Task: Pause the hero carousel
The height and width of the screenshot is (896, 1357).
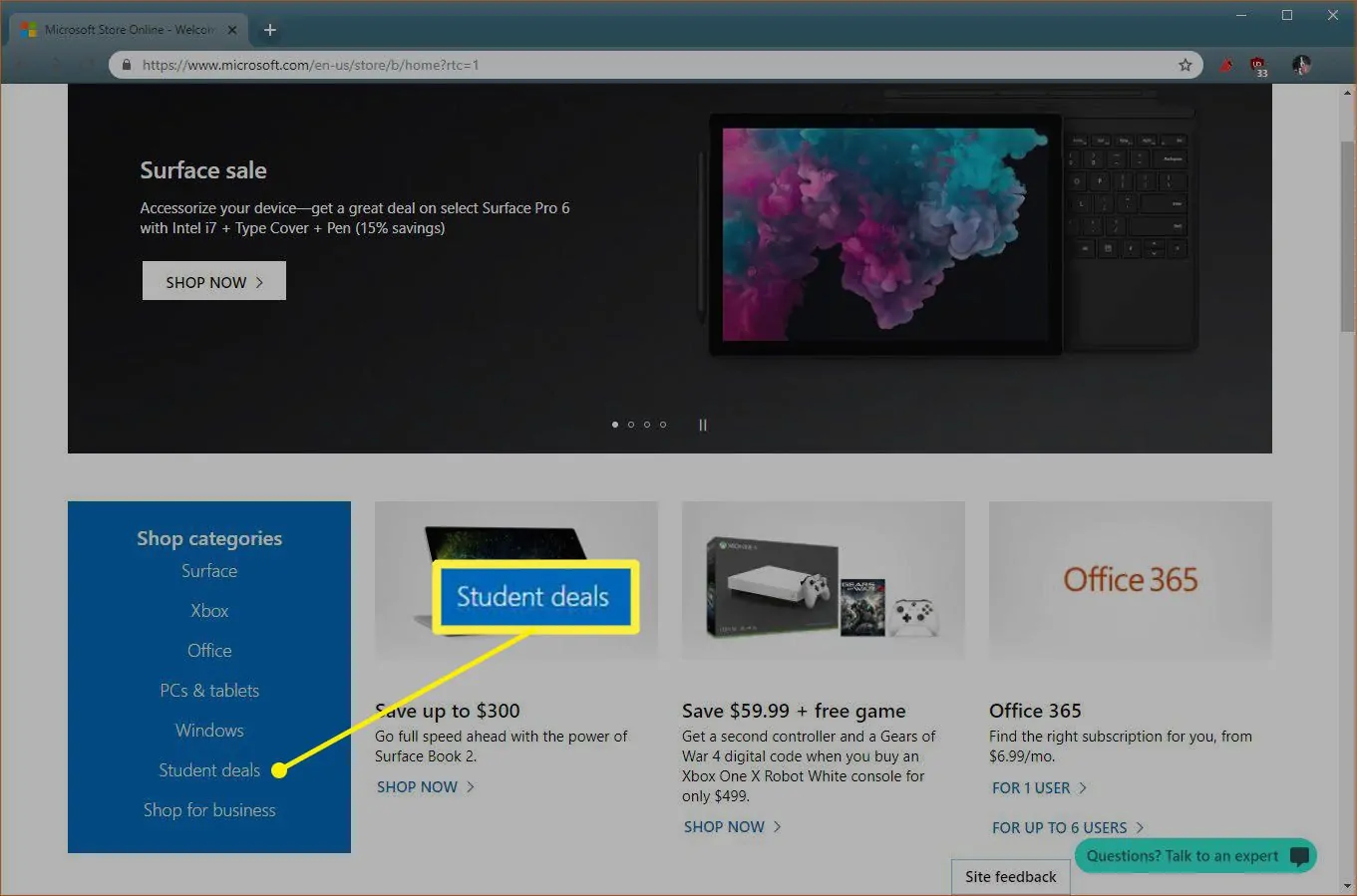Action: [703, 425]
